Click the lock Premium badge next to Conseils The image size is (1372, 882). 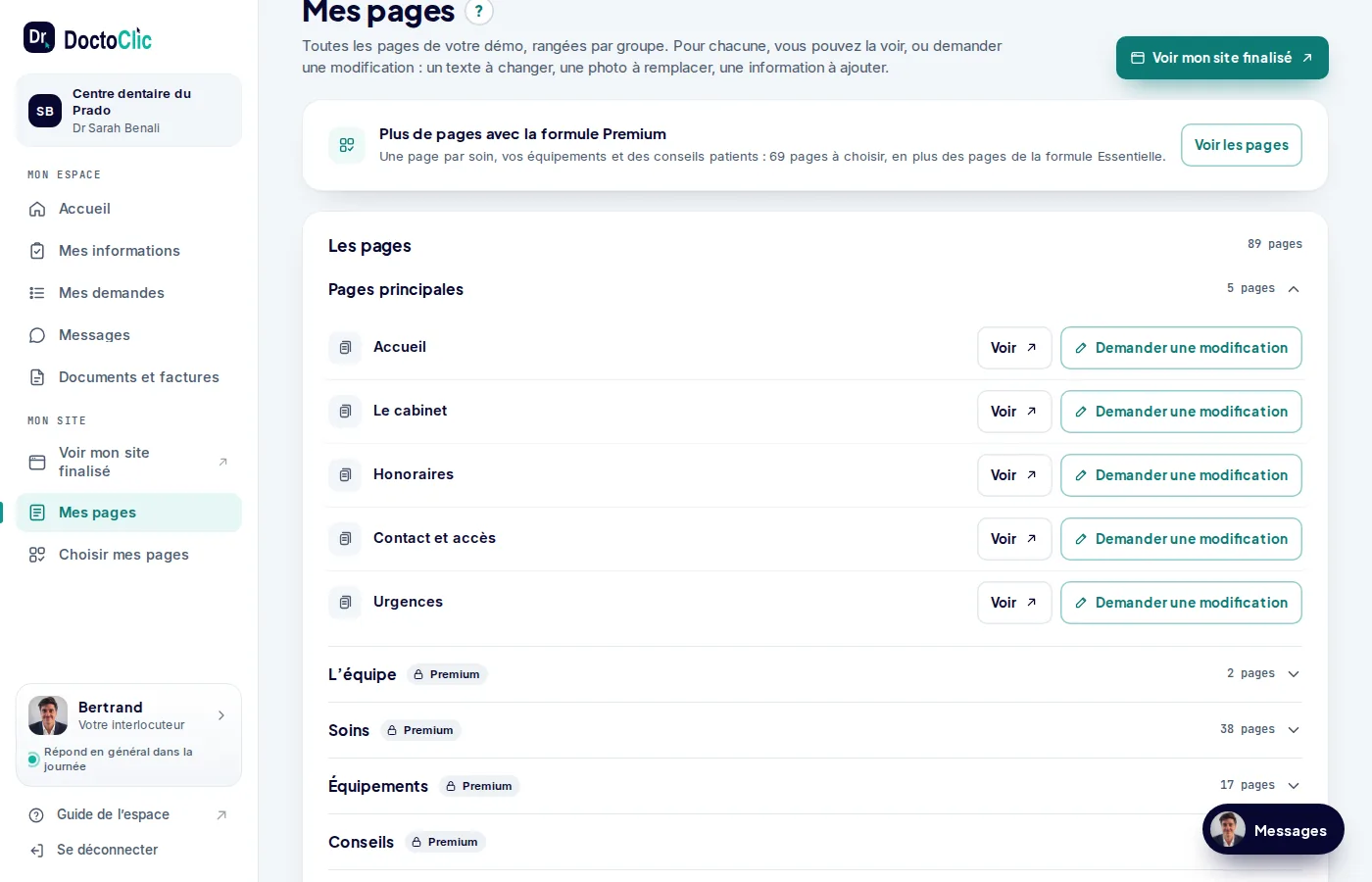click(445, 842)
